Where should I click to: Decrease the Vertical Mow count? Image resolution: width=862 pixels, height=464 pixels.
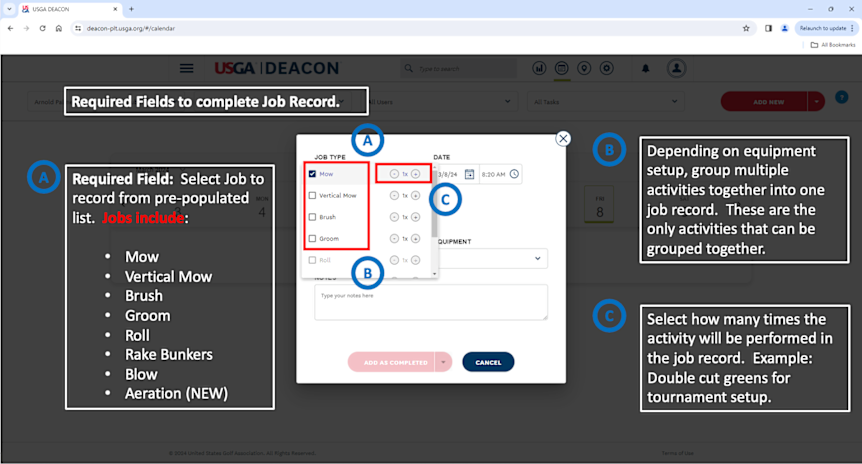pyautogui.click(x=394, y=195)
